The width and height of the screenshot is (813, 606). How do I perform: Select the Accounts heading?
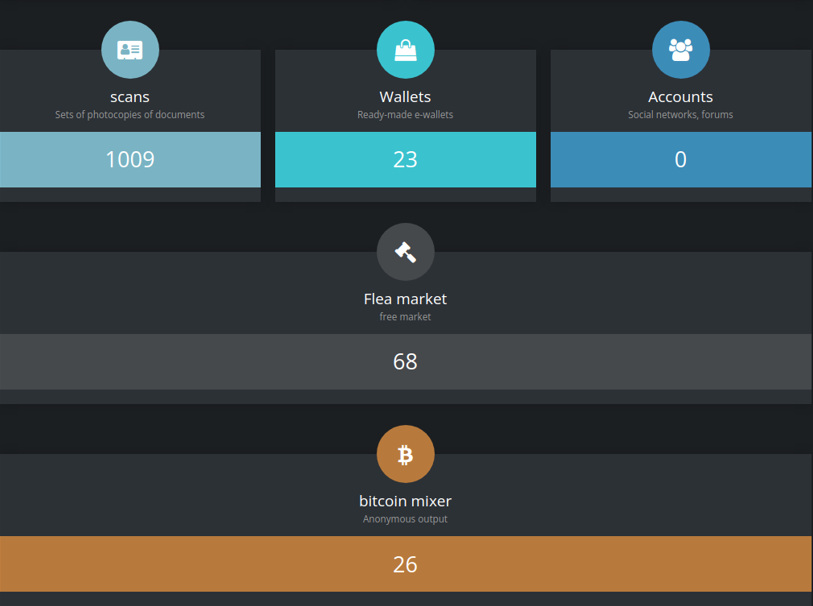point(680,97)
